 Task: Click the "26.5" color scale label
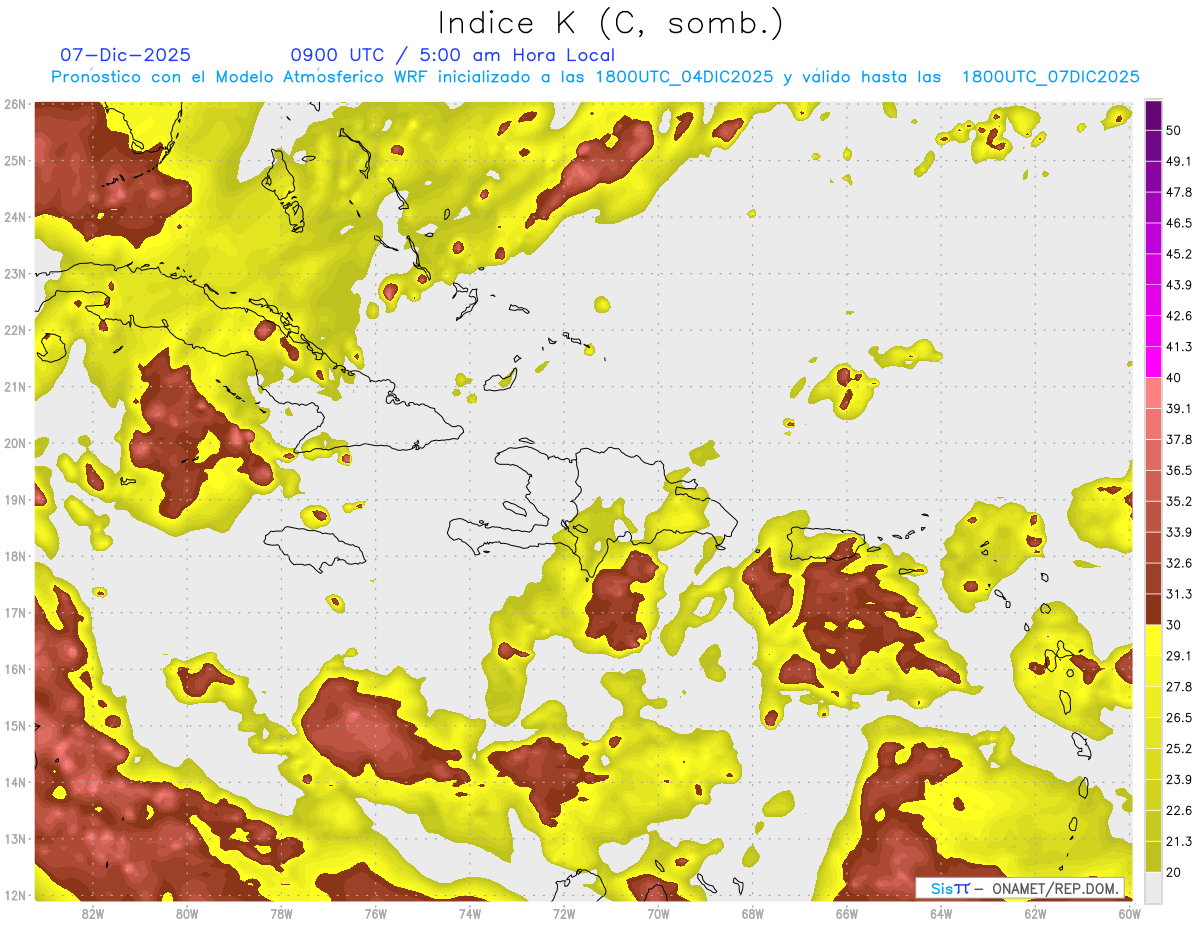coord(1178,718)
